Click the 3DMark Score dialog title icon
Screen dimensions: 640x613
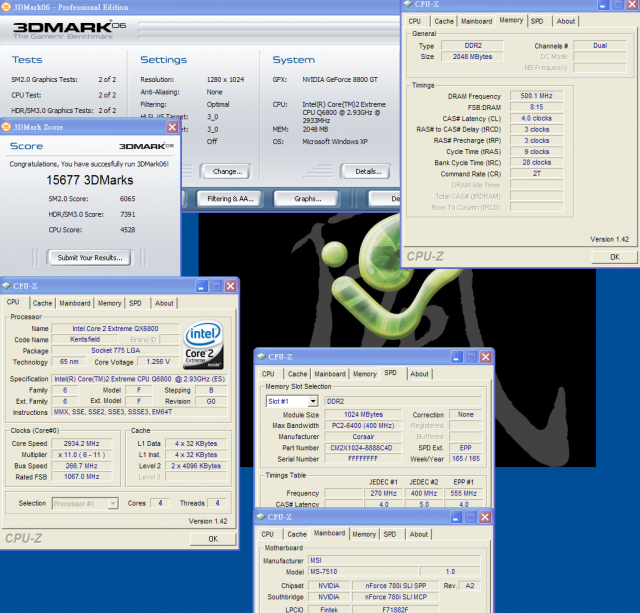point(6,127)
